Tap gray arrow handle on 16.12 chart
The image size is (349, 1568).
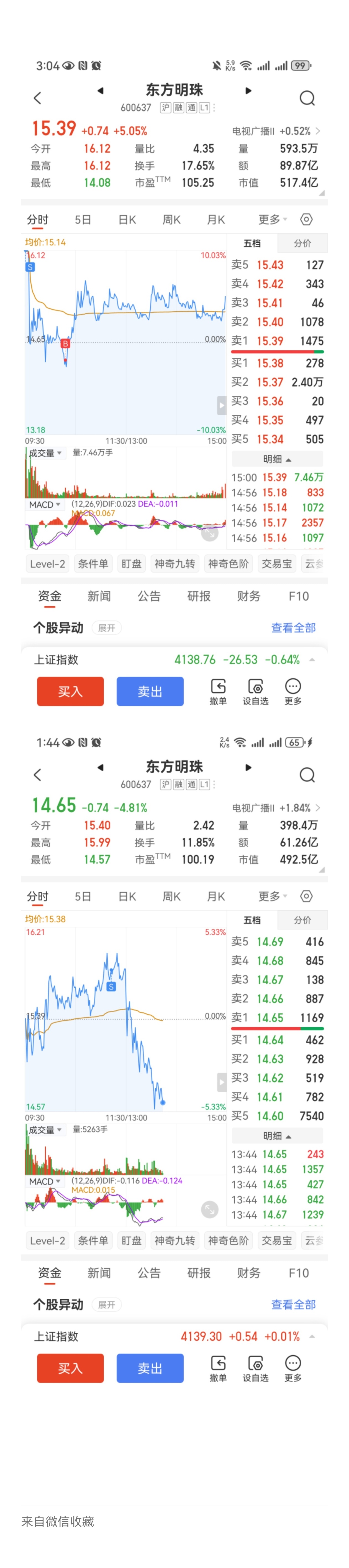[222, 405]
